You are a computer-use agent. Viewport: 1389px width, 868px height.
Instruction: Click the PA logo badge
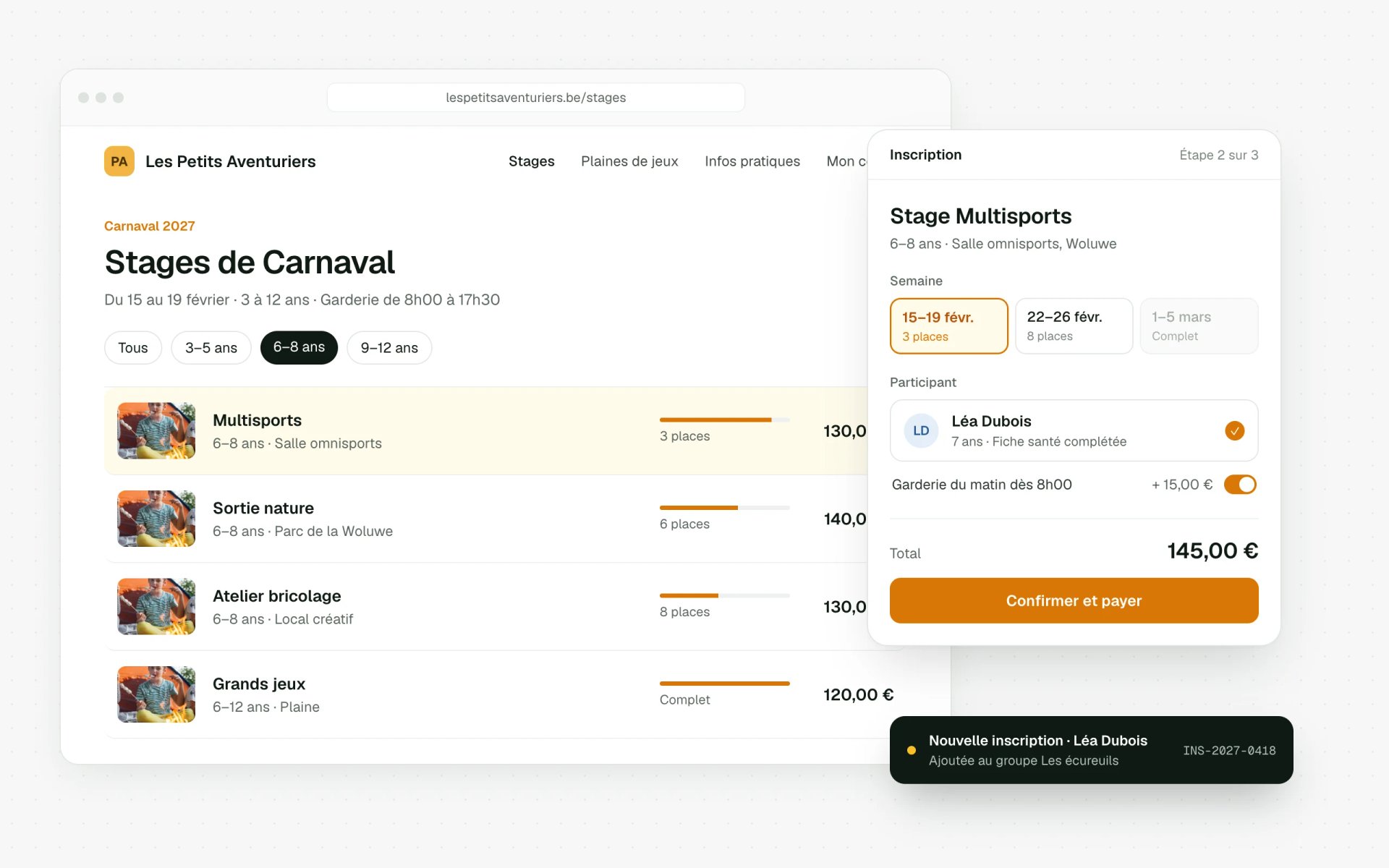119,161
